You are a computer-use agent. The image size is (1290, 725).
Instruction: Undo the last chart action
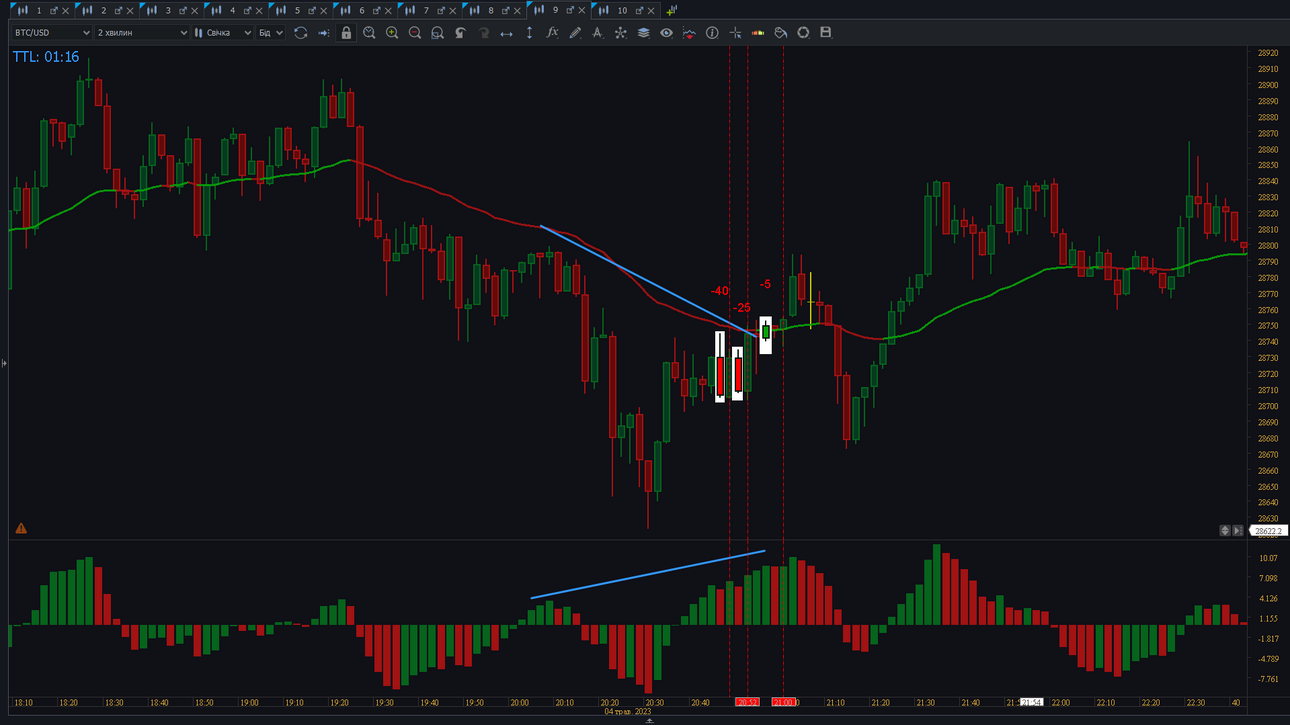click(460, 33)
